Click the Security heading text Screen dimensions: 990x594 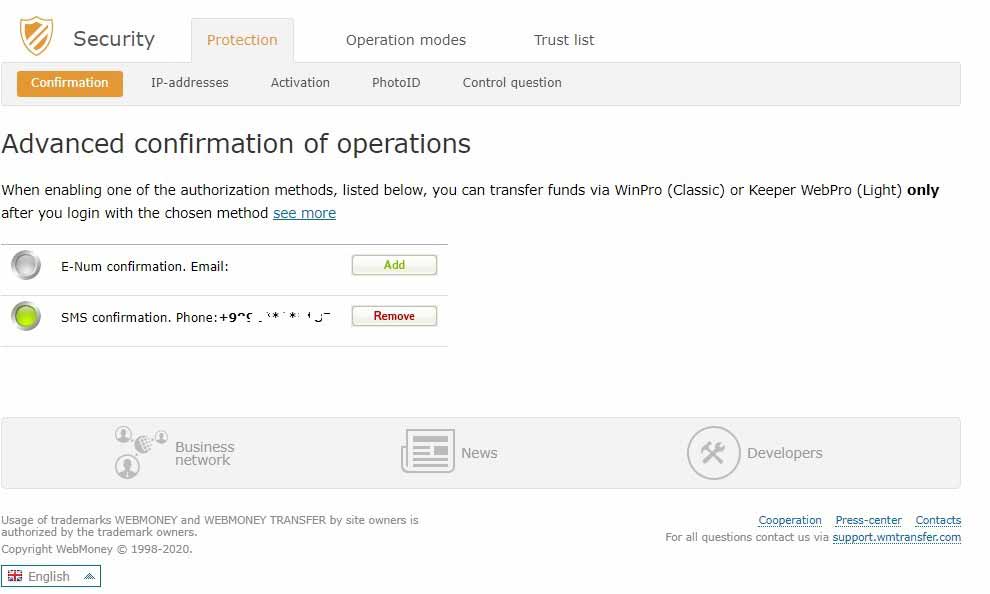coord(114,39)
